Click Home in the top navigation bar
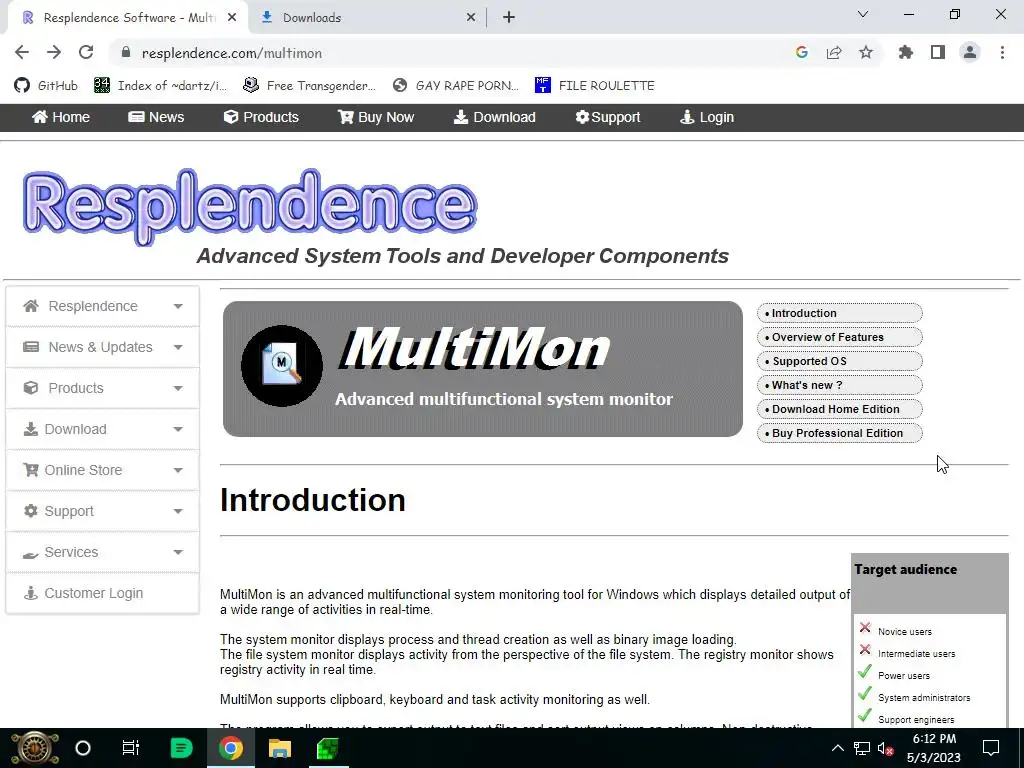This screenshot has height=768, width=1024. (61, 118)
